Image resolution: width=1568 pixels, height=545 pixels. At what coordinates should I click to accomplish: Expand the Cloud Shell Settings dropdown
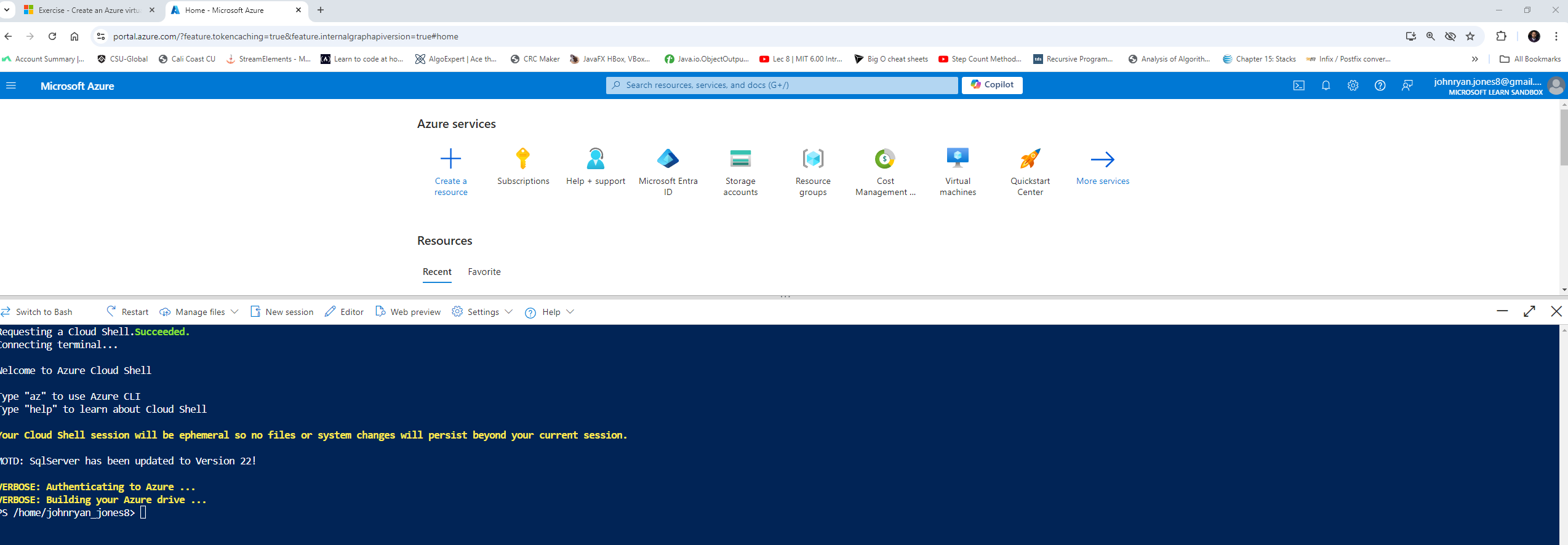coord(482,312)
